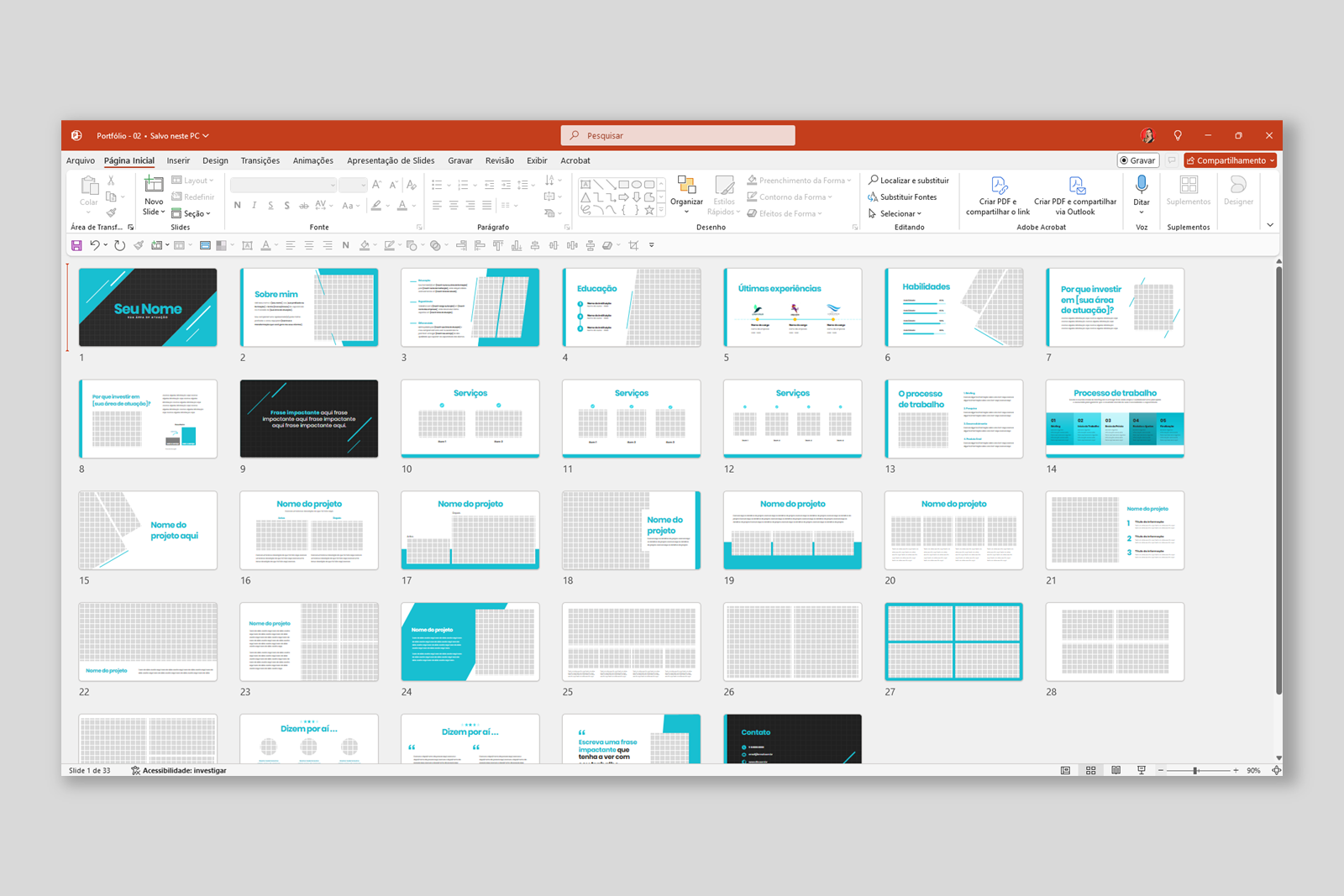
Task: Click the Ditar microphone icon
Action: [x=1141, y=185]
